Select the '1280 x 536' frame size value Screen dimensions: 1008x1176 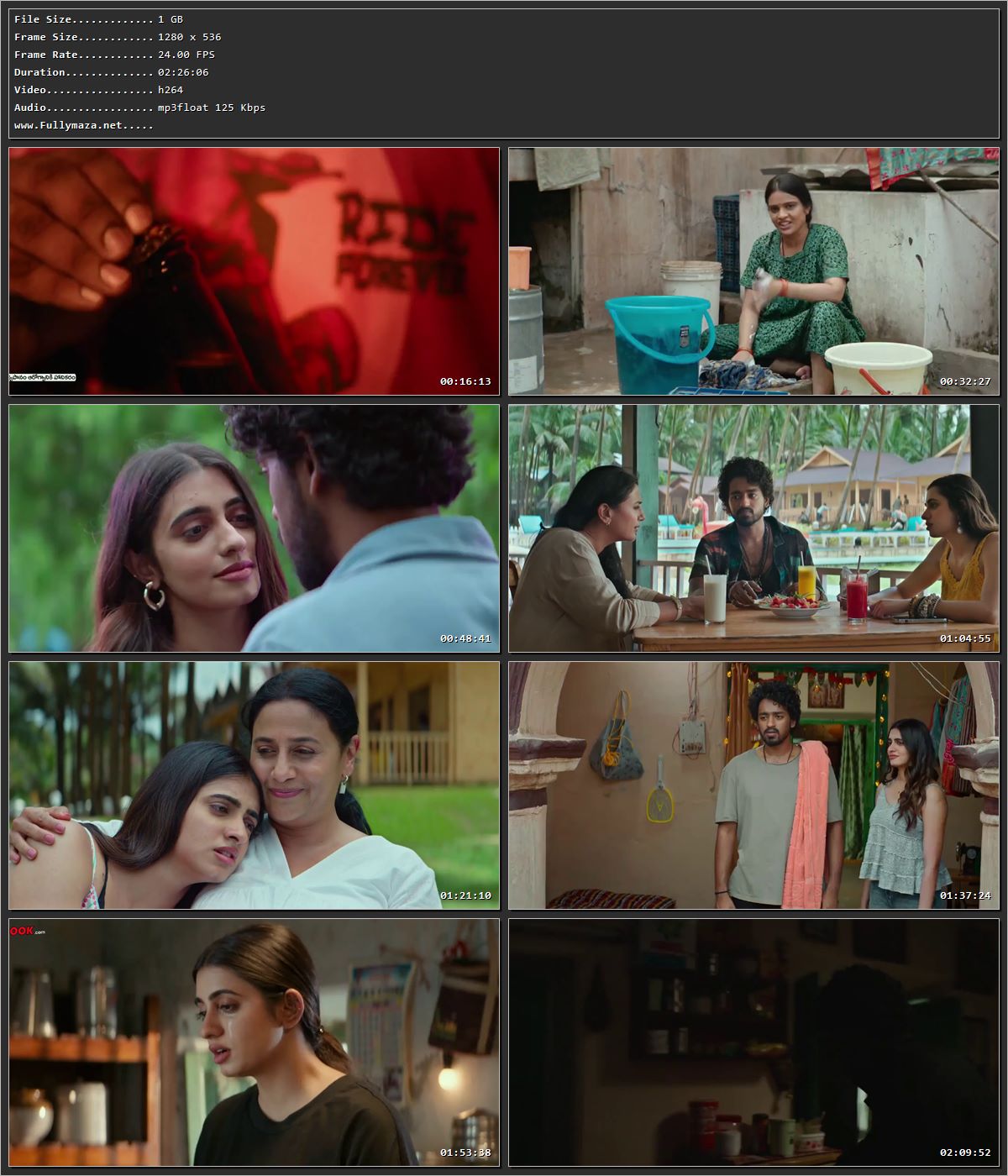pos(190,37)
